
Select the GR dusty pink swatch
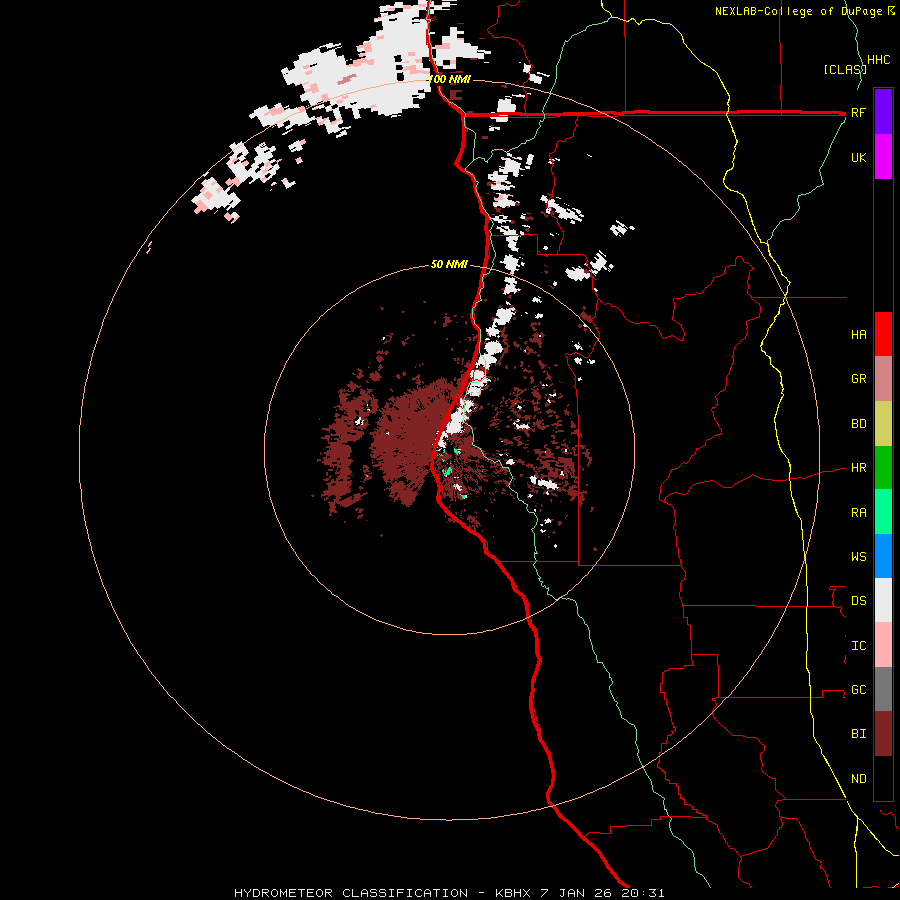click(x=883, y=379)
